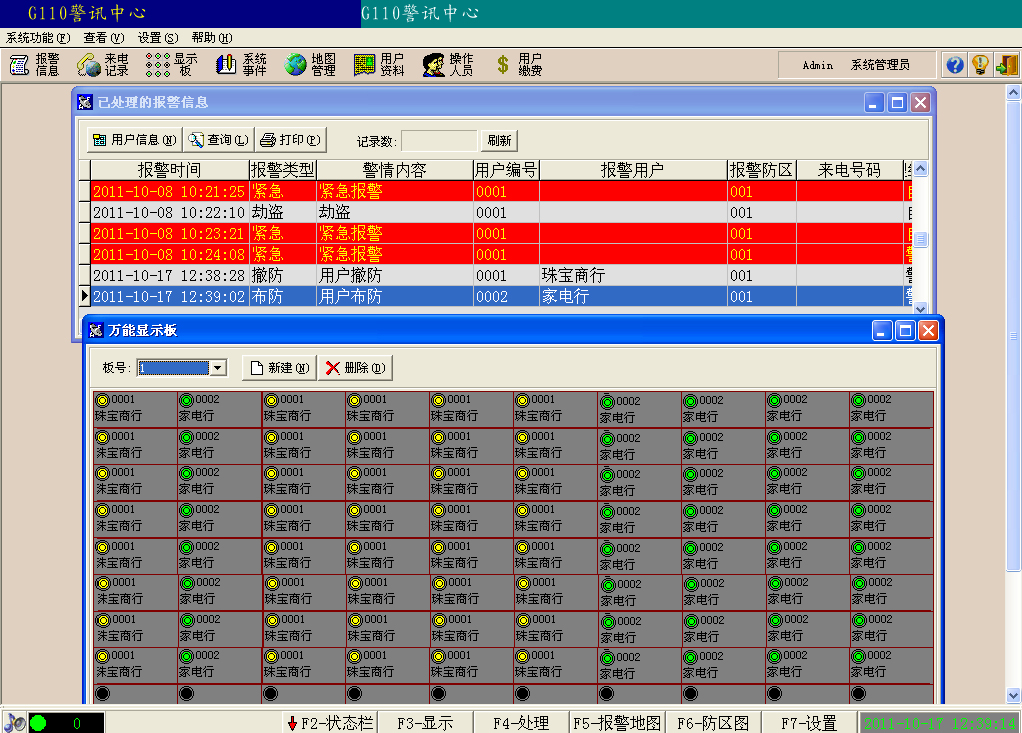Open the 显示板 display board
This screenshot has width=1022, height=733.
tap(172, 65)
